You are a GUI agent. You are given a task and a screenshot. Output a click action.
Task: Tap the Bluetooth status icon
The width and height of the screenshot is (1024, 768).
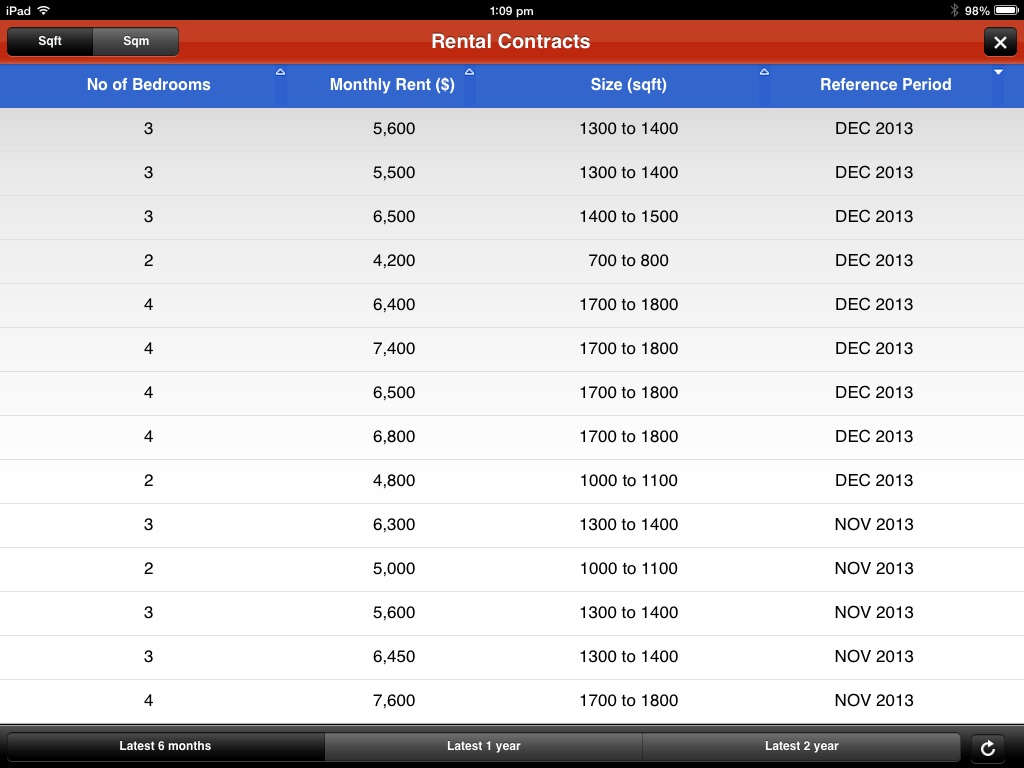(x=954, y=10)
